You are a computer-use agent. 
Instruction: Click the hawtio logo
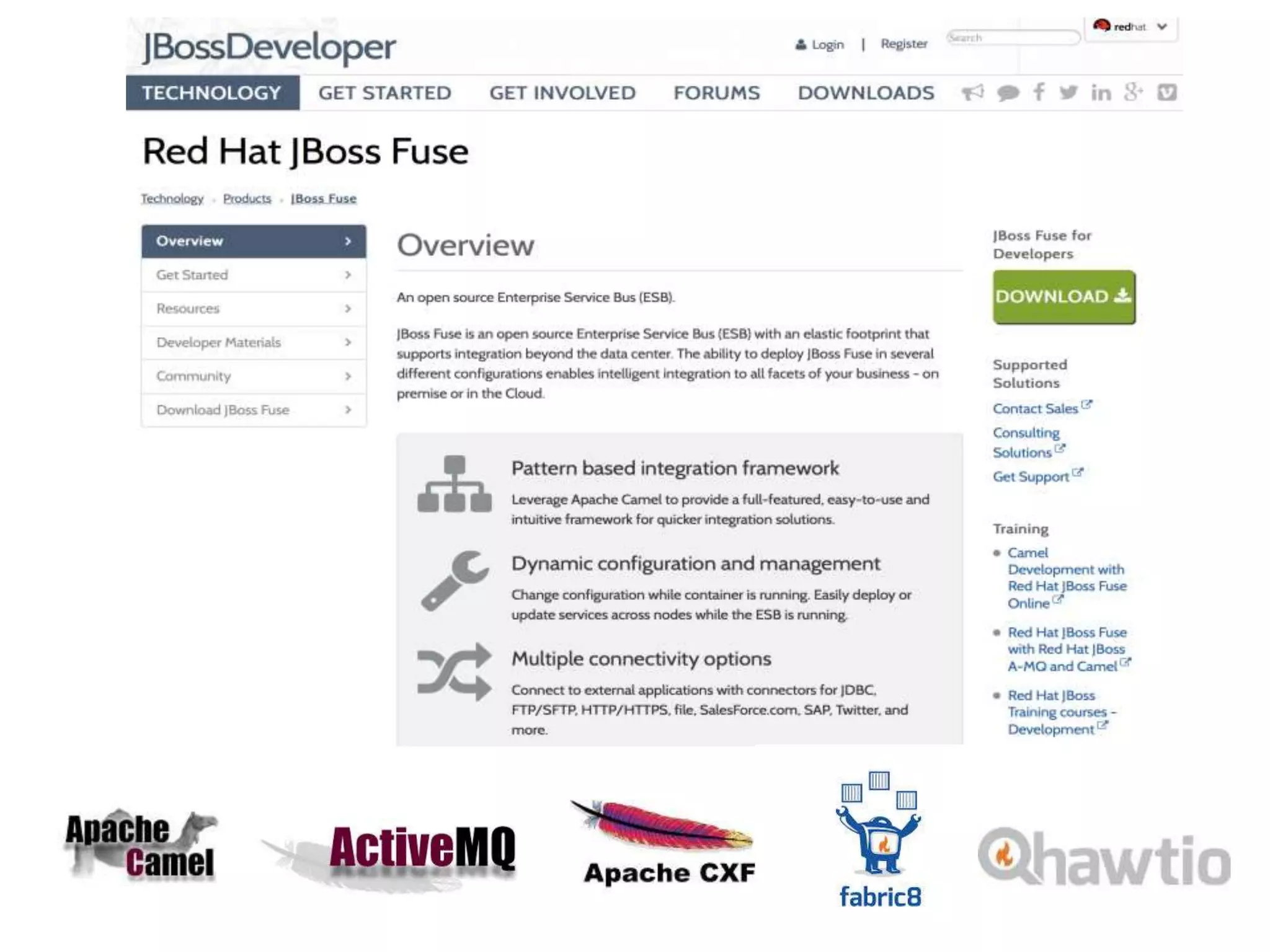(x=1104, y=857)
